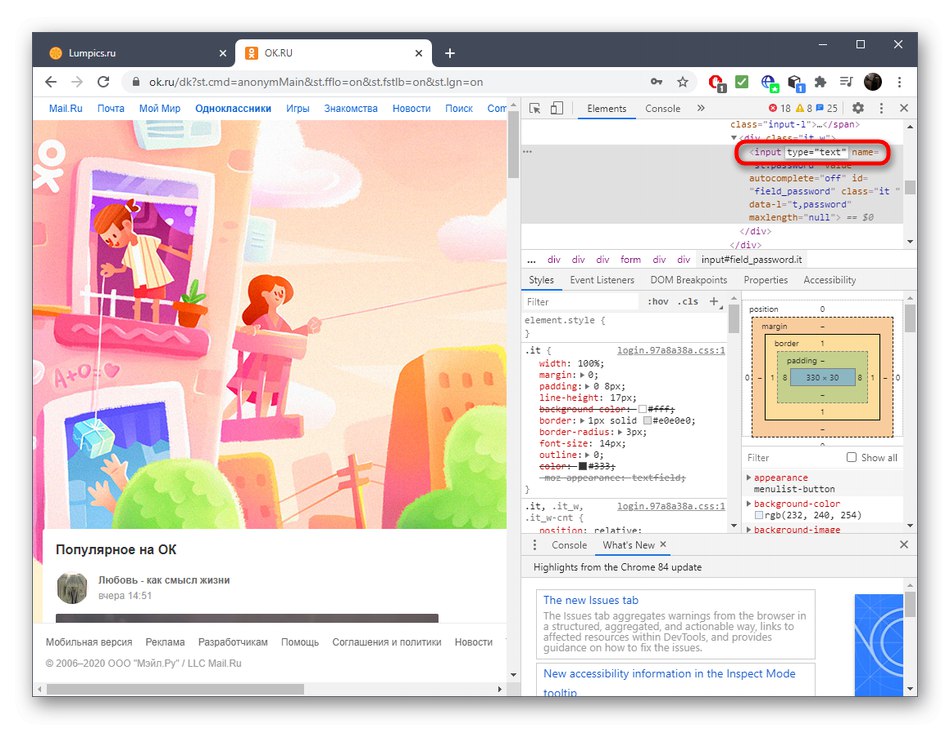Open the Игры link
Screen dimensions: 950x729
tap(297, 108)
